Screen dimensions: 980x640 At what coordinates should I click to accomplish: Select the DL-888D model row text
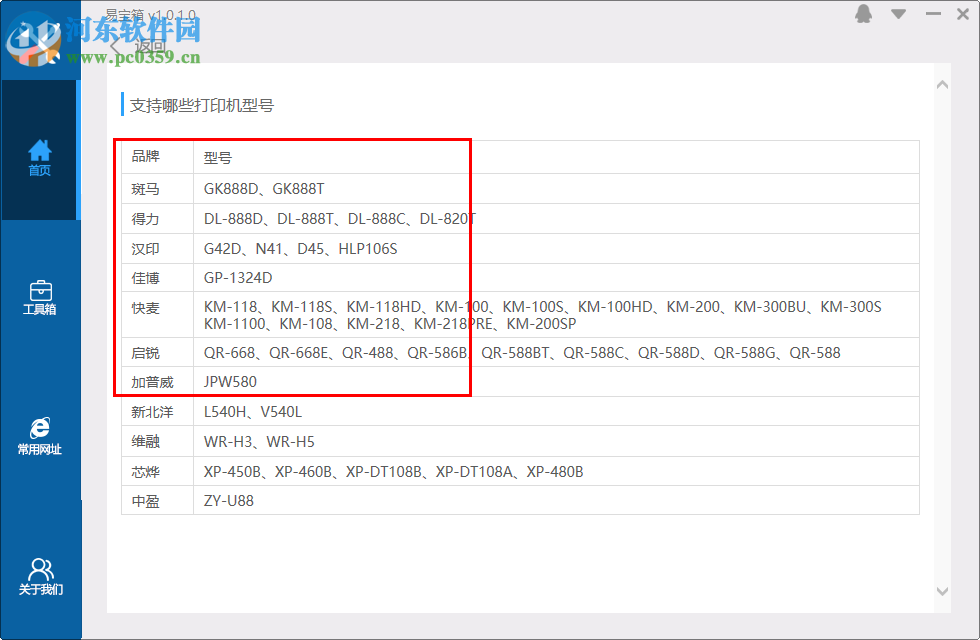pos(340,219)
